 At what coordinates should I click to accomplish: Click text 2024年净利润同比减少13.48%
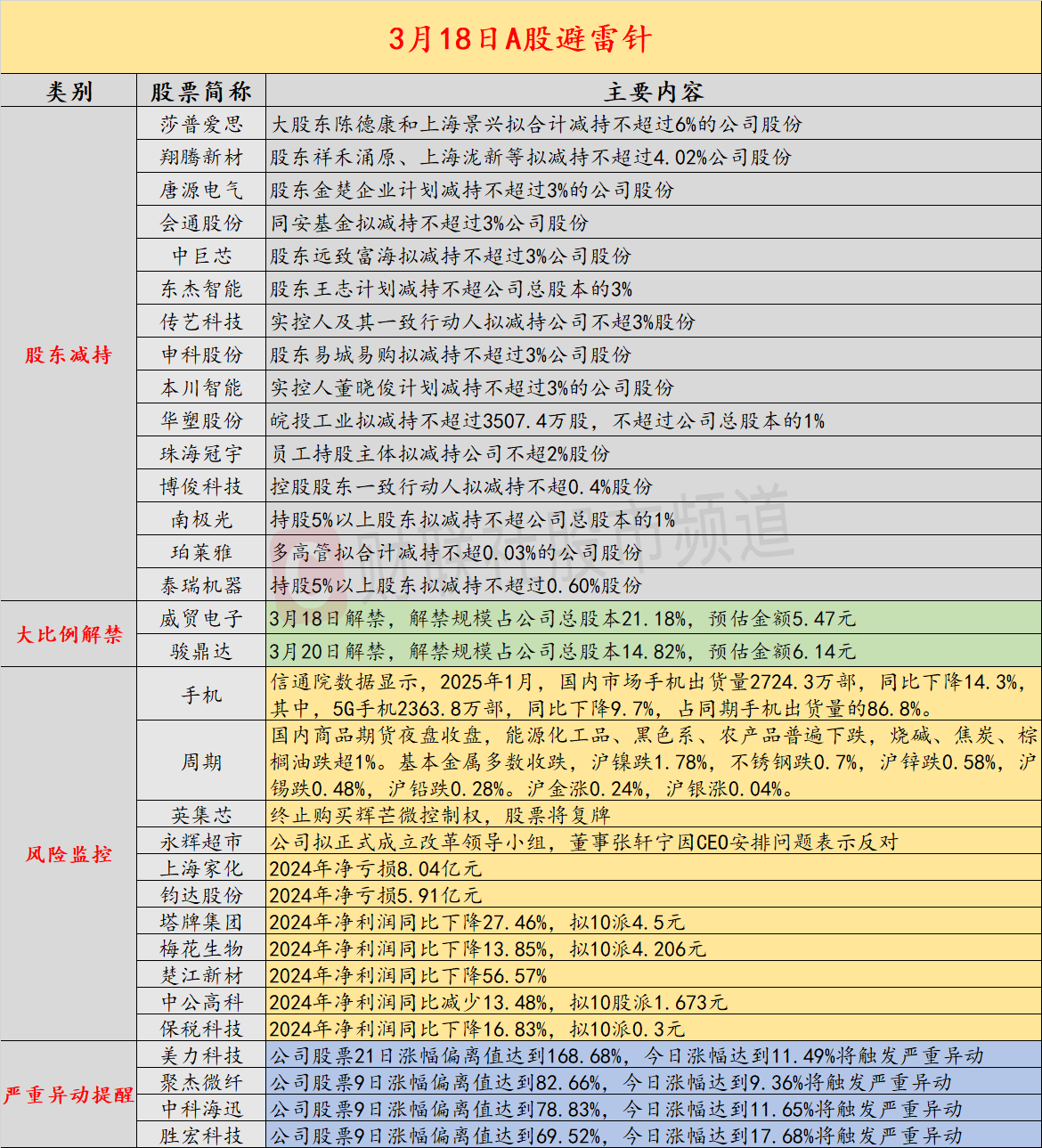click(408, 1002)
